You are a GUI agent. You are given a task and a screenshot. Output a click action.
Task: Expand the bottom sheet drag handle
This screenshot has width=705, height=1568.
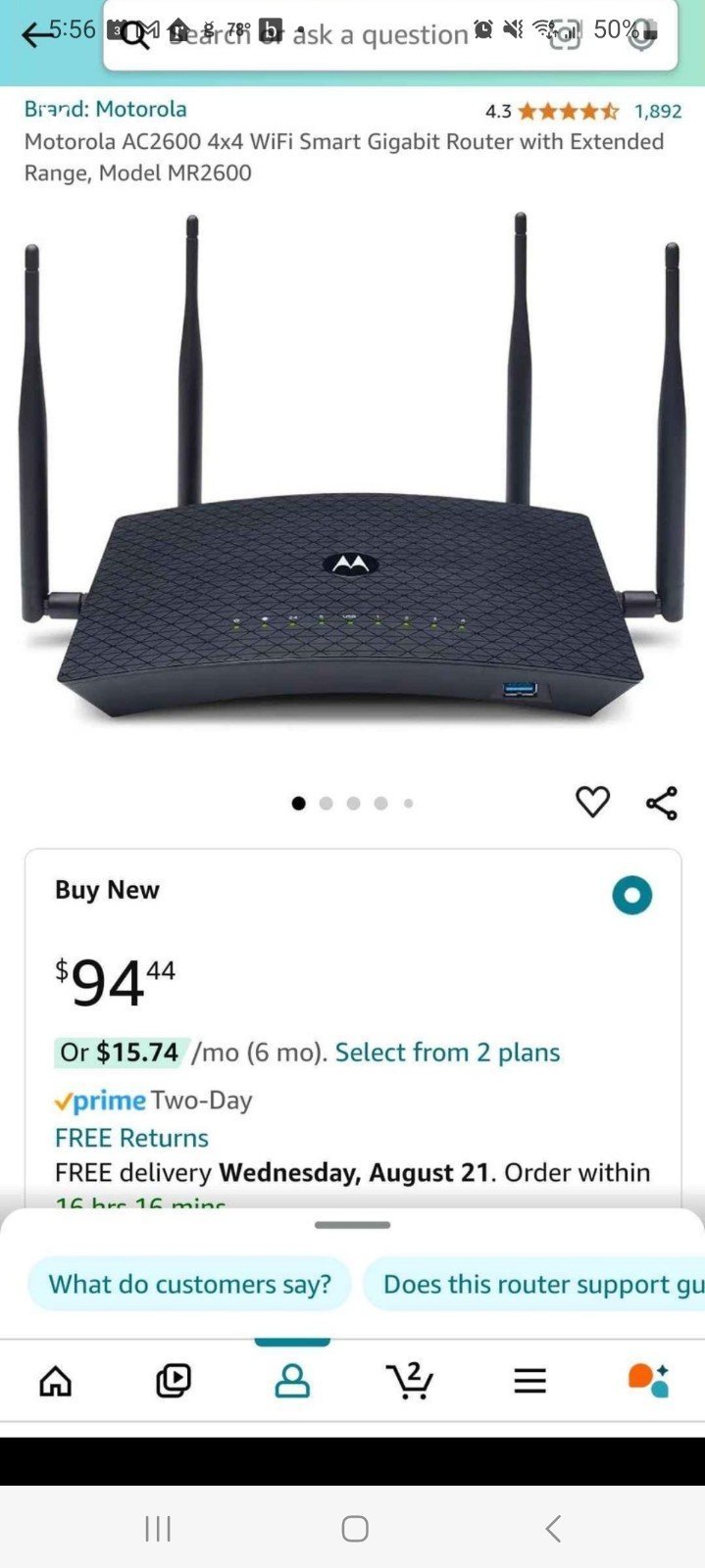pos(352,1225)
